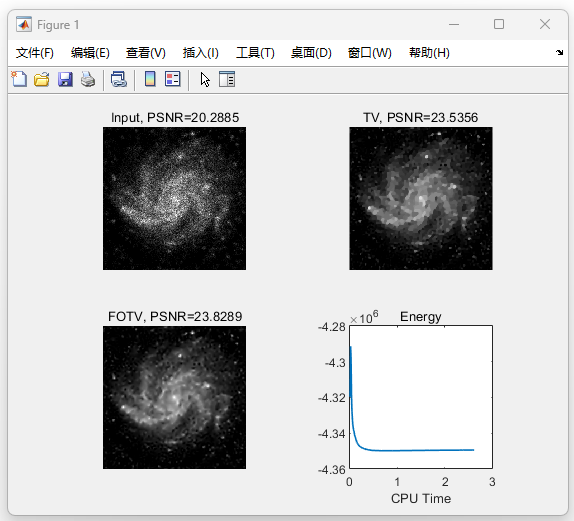Click the Open File folder icon
This screenshot has height=521, width=574.
(x=42, y=79)
